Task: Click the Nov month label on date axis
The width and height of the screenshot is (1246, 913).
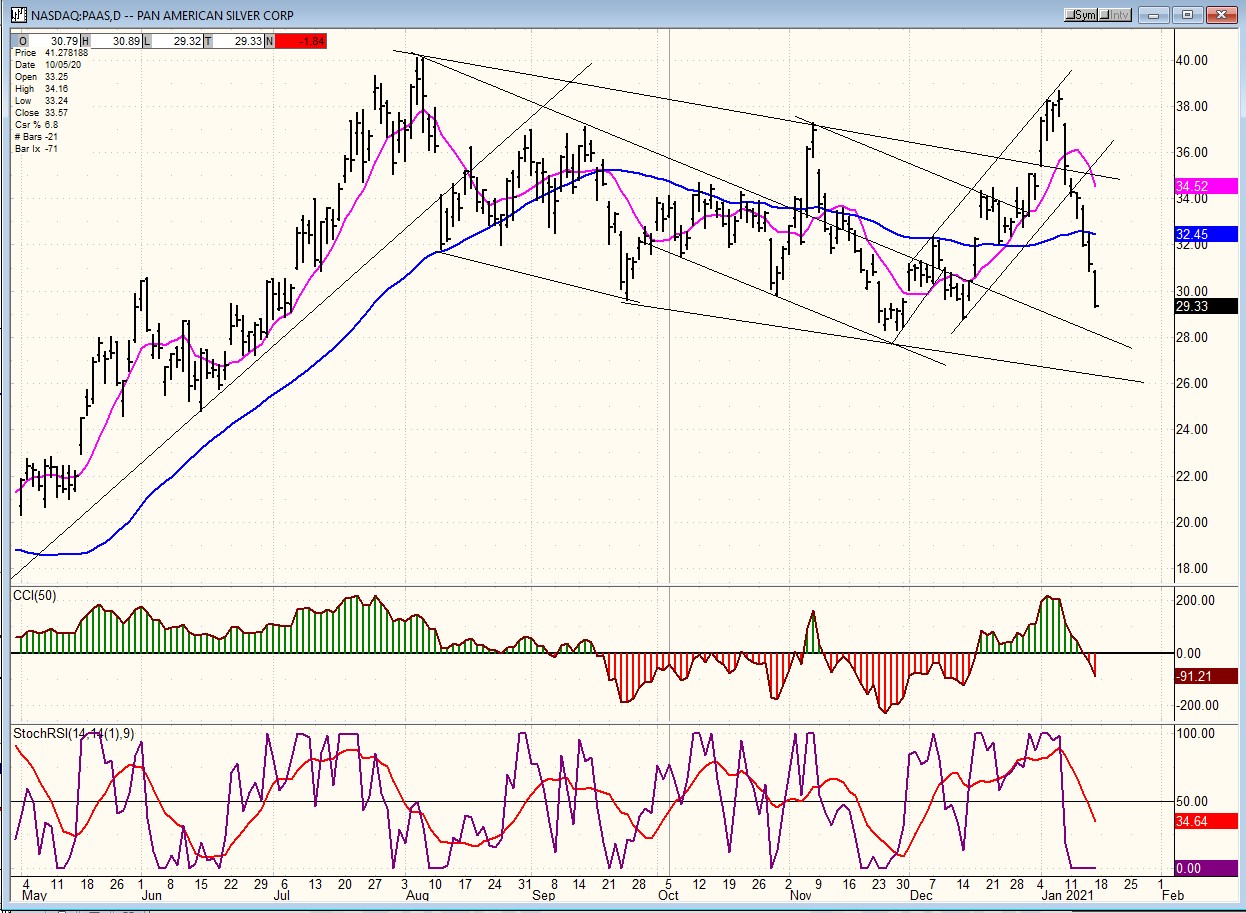Action: point(801,896)
